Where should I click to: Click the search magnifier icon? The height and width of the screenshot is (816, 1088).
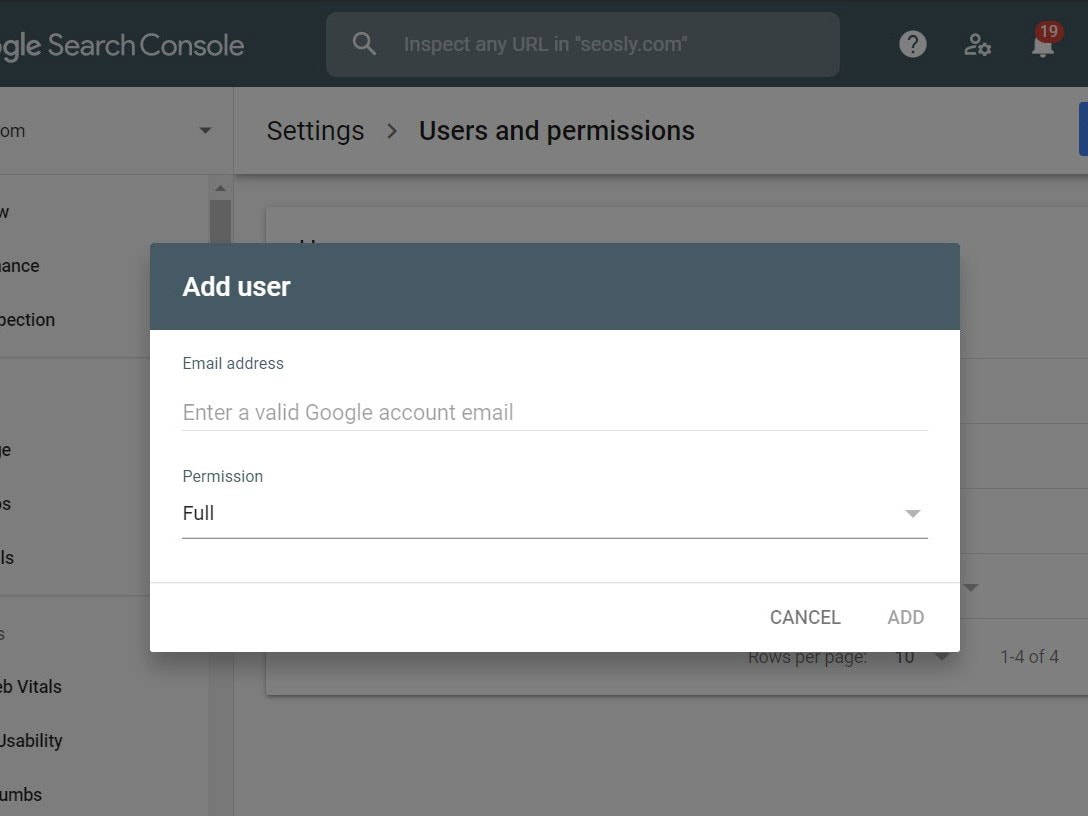click(x=364, y=44)
